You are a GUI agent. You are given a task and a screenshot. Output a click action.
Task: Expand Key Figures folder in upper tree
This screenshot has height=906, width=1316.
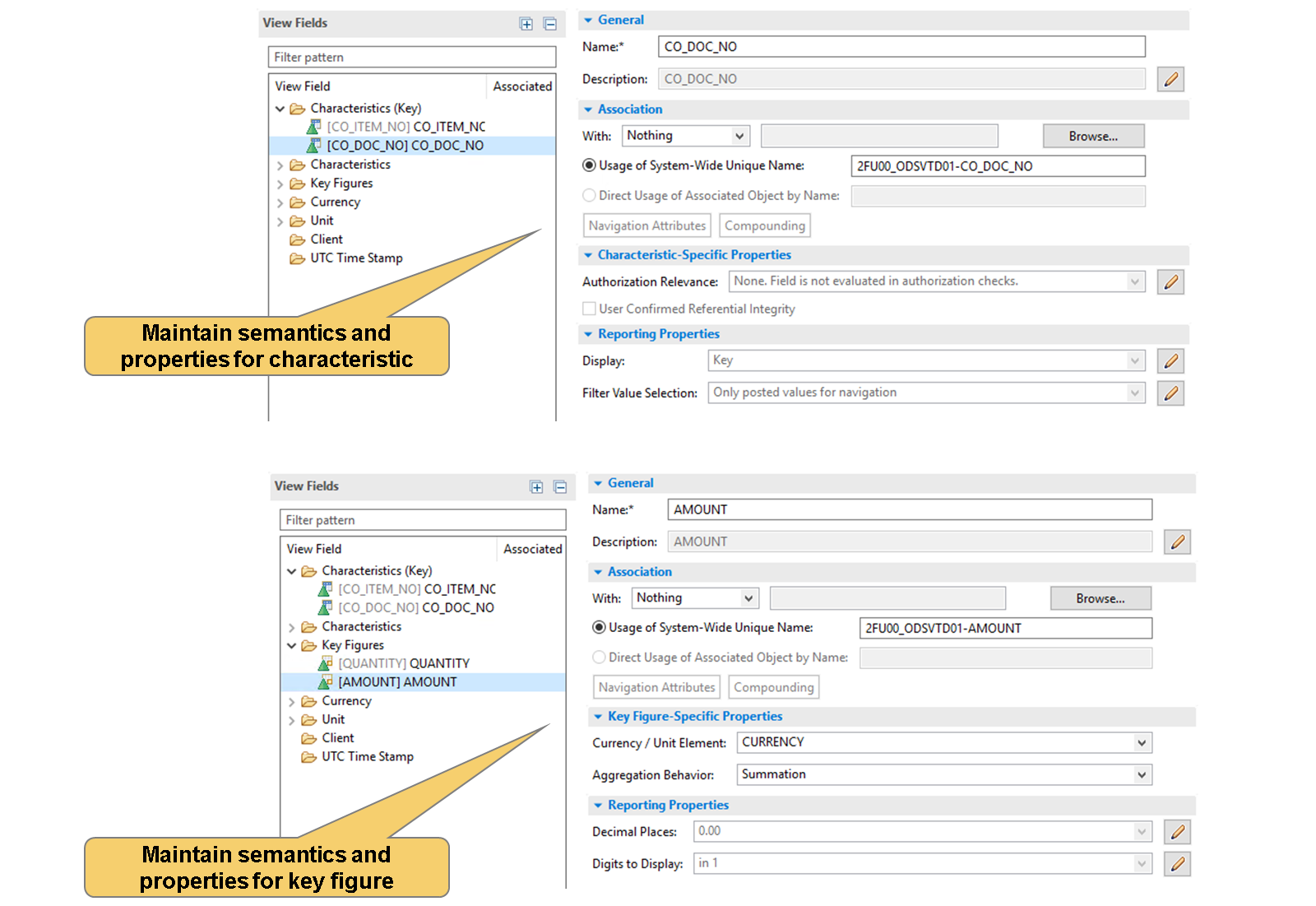pyautogui.click(x=280, y=184)
